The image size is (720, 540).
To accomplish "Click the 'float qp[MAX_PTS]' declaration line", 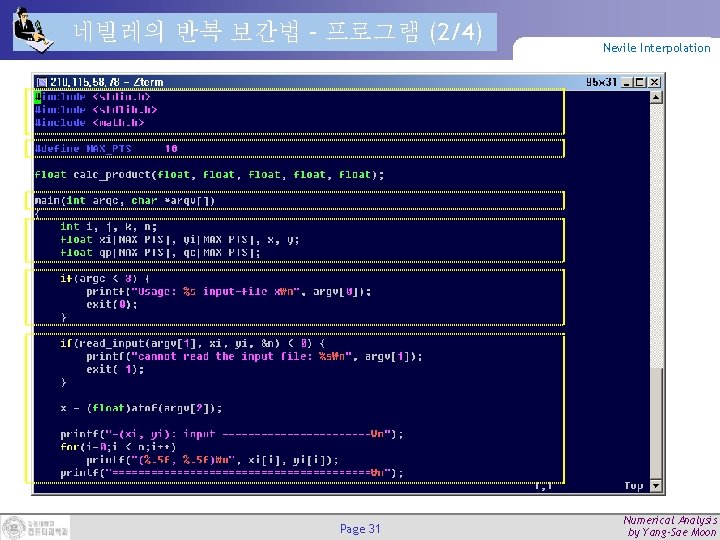I will [x=160, y=253].
